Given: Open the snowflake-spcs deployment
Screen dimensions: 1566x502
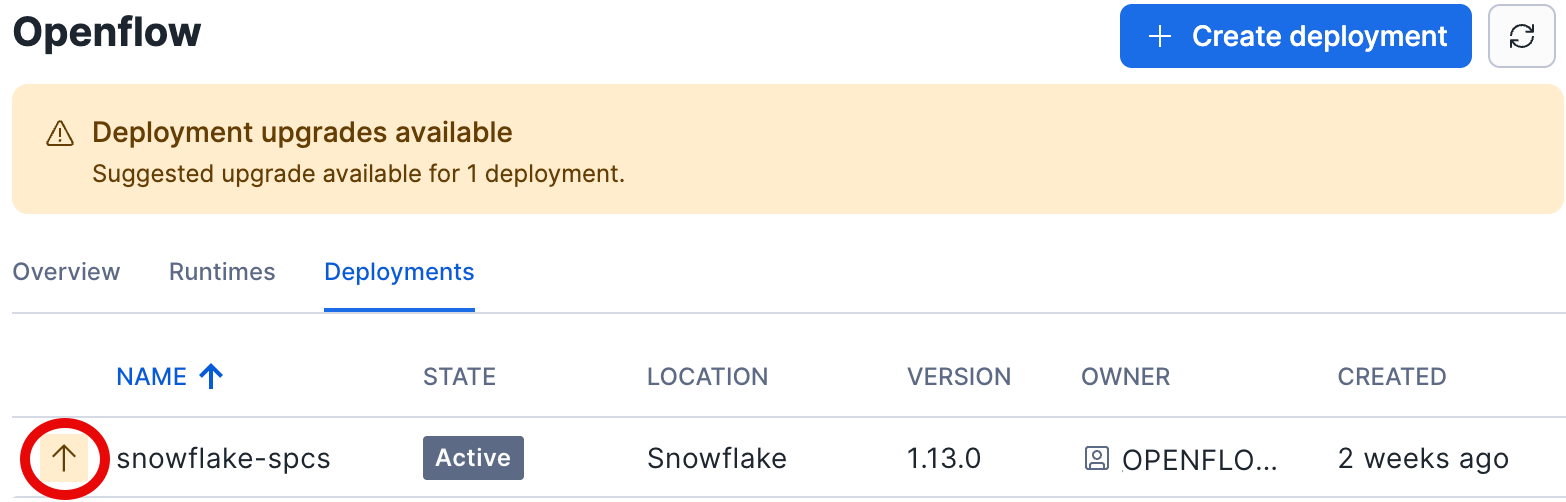Looking at the screenshot, I should [x=223, y=459].
